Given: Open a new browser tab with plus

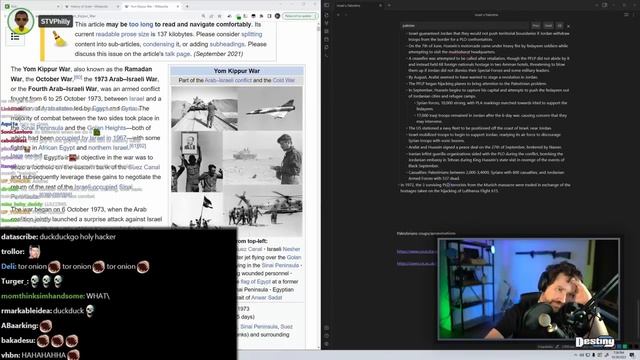Looking at the screenshot, I should tap(187, 6).
